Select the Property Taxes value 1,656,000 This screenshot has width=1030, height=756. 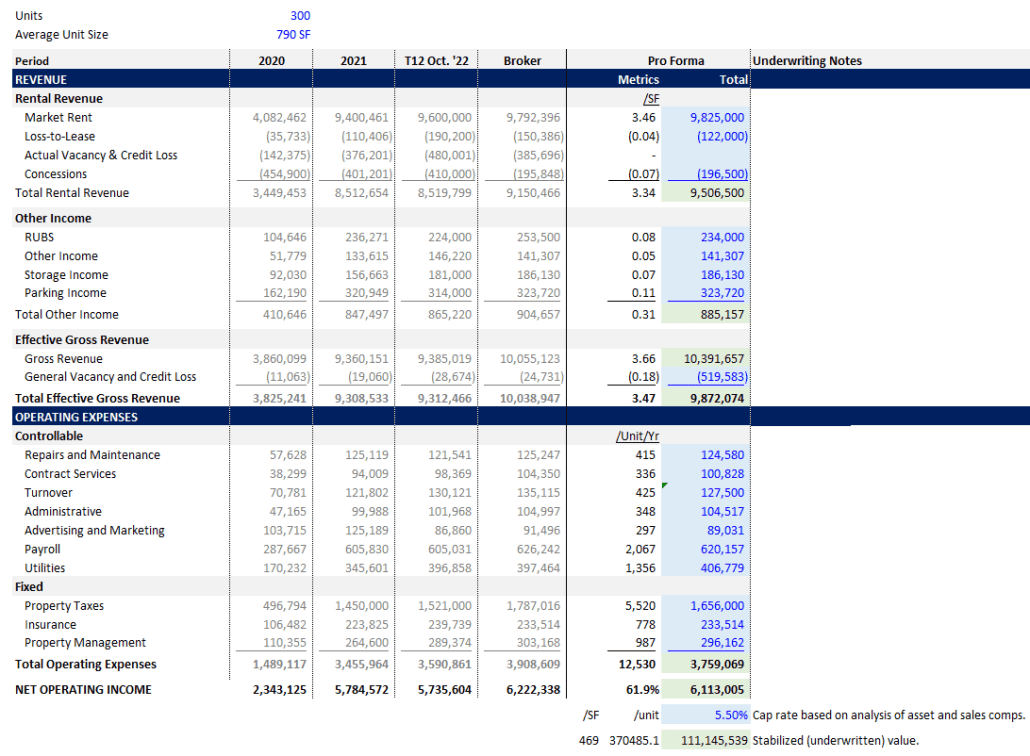pyautogui.click(x=715, y=605)
